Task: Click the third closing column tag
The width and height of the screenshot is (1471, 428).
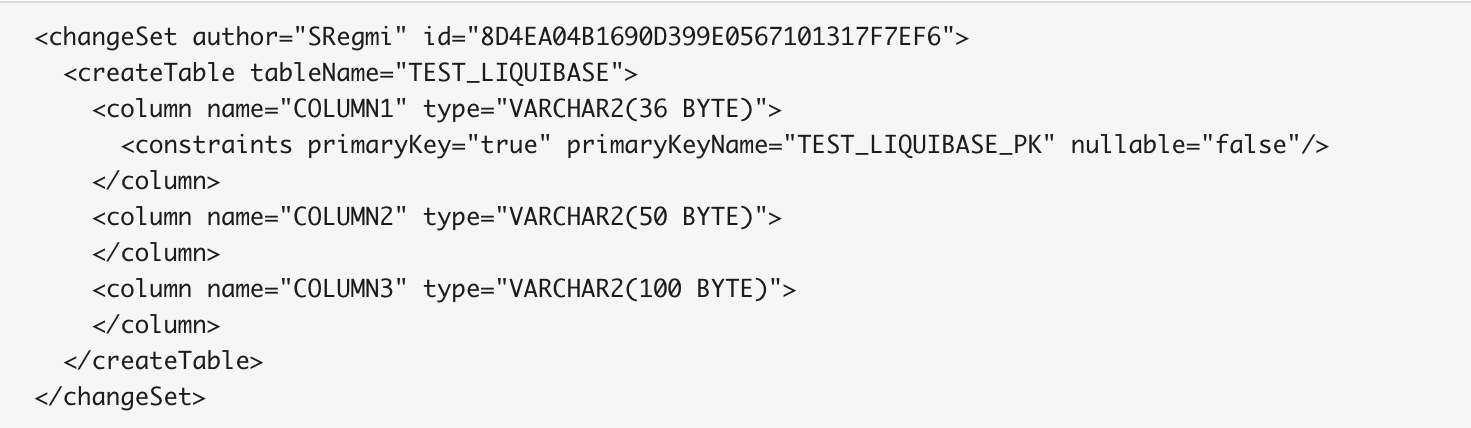Action: (156, 325)
